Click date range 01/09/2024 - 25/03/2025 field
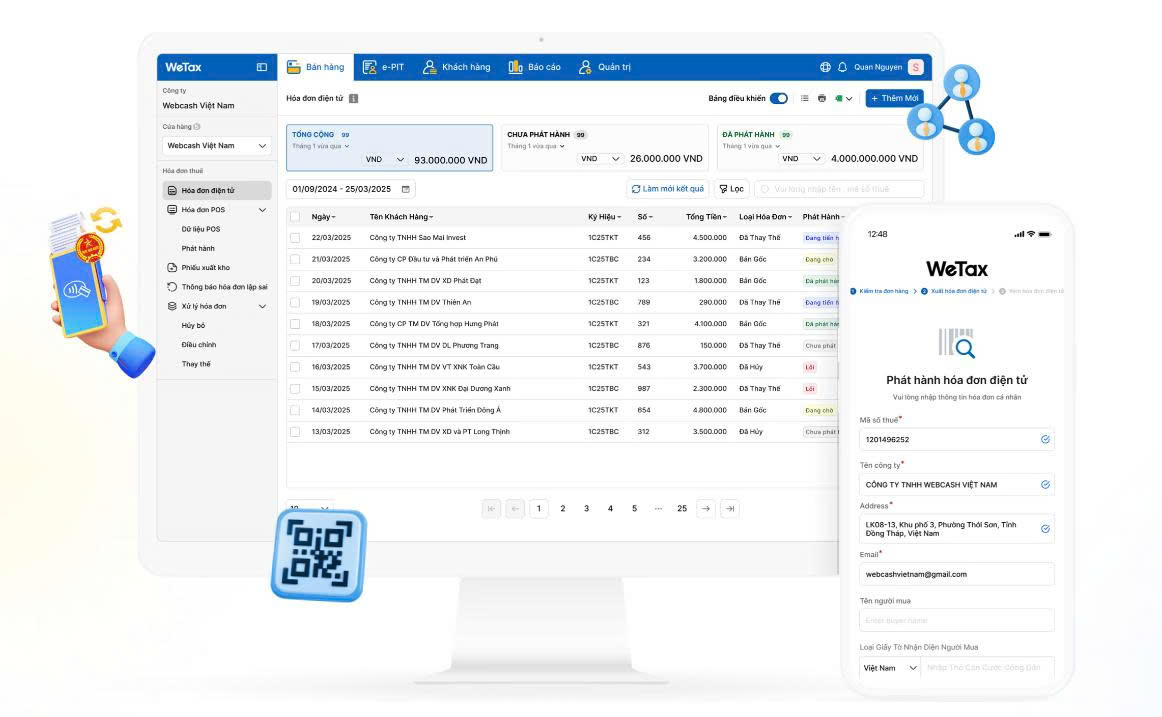 coord(351,190)
